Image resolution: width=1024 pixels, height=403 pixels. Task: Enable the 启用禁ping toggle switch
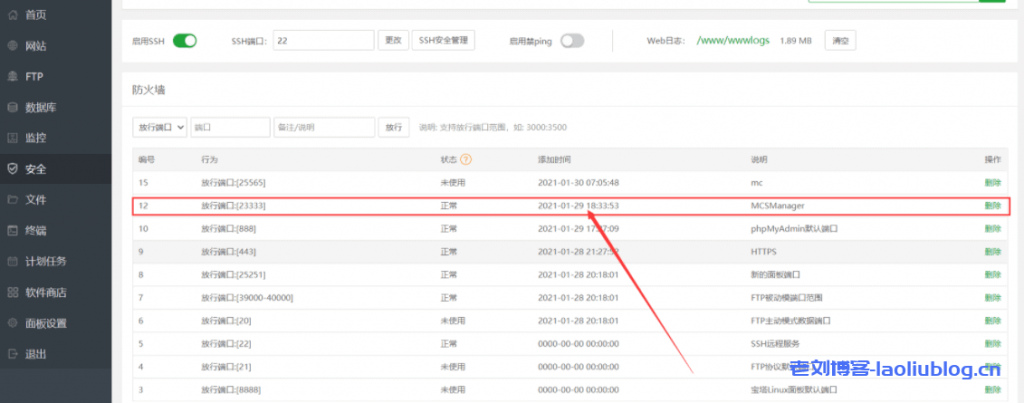point(571,41)
